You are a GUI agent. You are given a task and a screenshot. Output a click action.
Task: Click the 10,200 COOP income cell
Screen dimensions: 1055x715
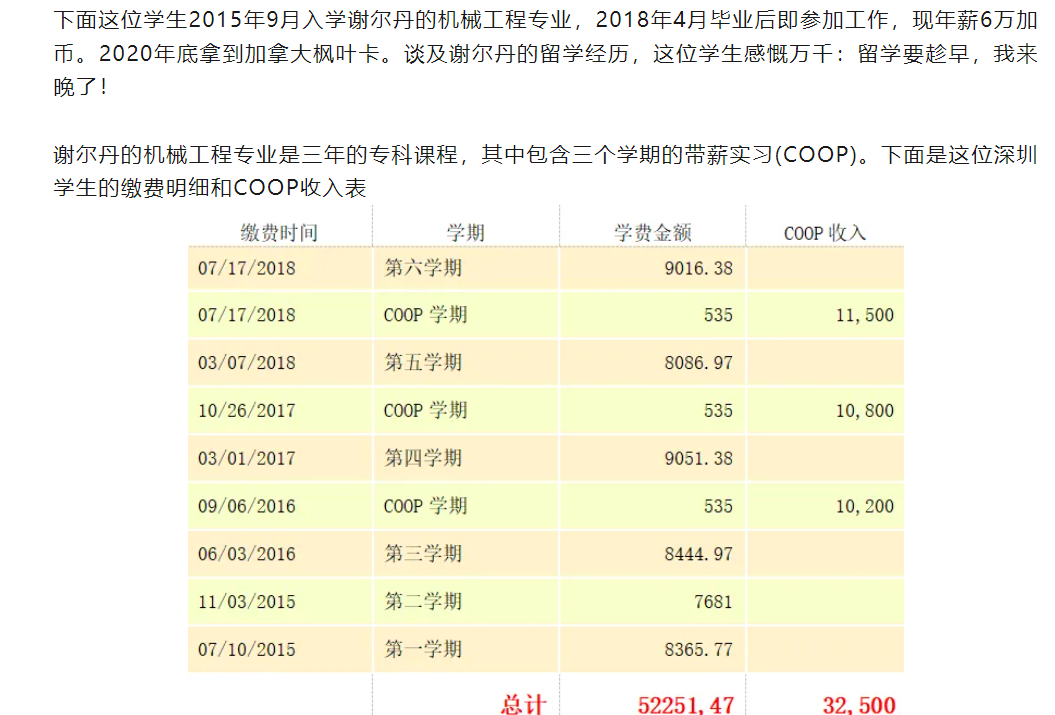[864, 507]
